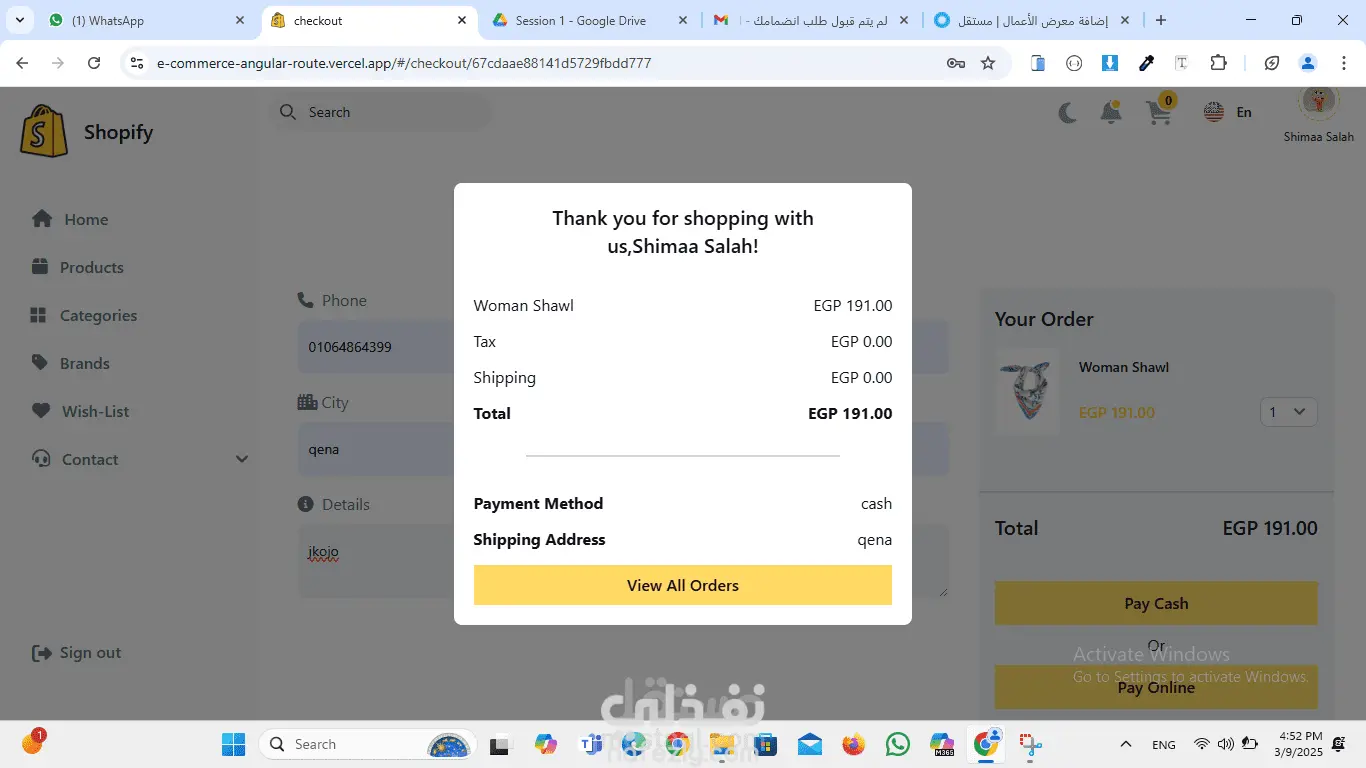Click the View All Orders button
This screenshot has height=768, width=1366.
point(683,585)
